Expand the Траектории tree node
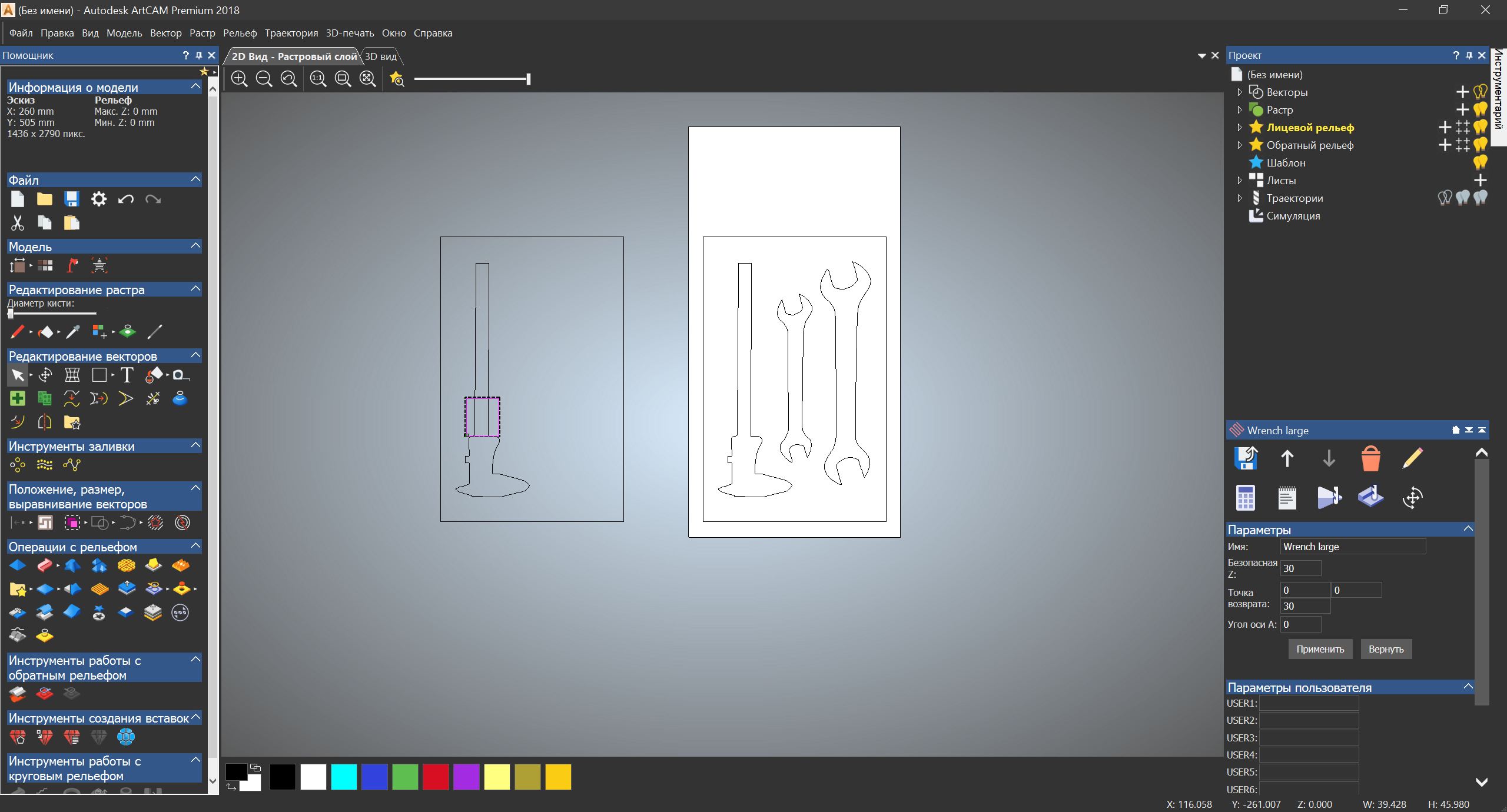Viewport: 1507px width, 812px height. tap(1240, 198)
